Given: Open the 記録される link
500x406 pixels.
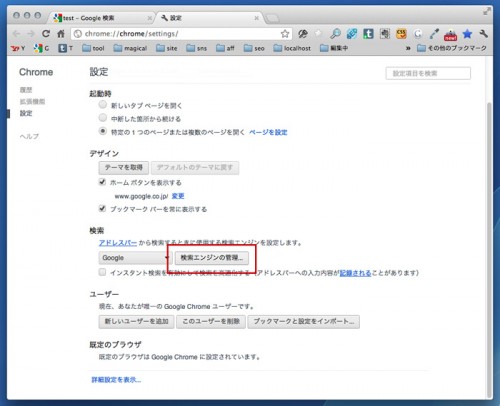Looking at the screenshot, I should 355,273.
